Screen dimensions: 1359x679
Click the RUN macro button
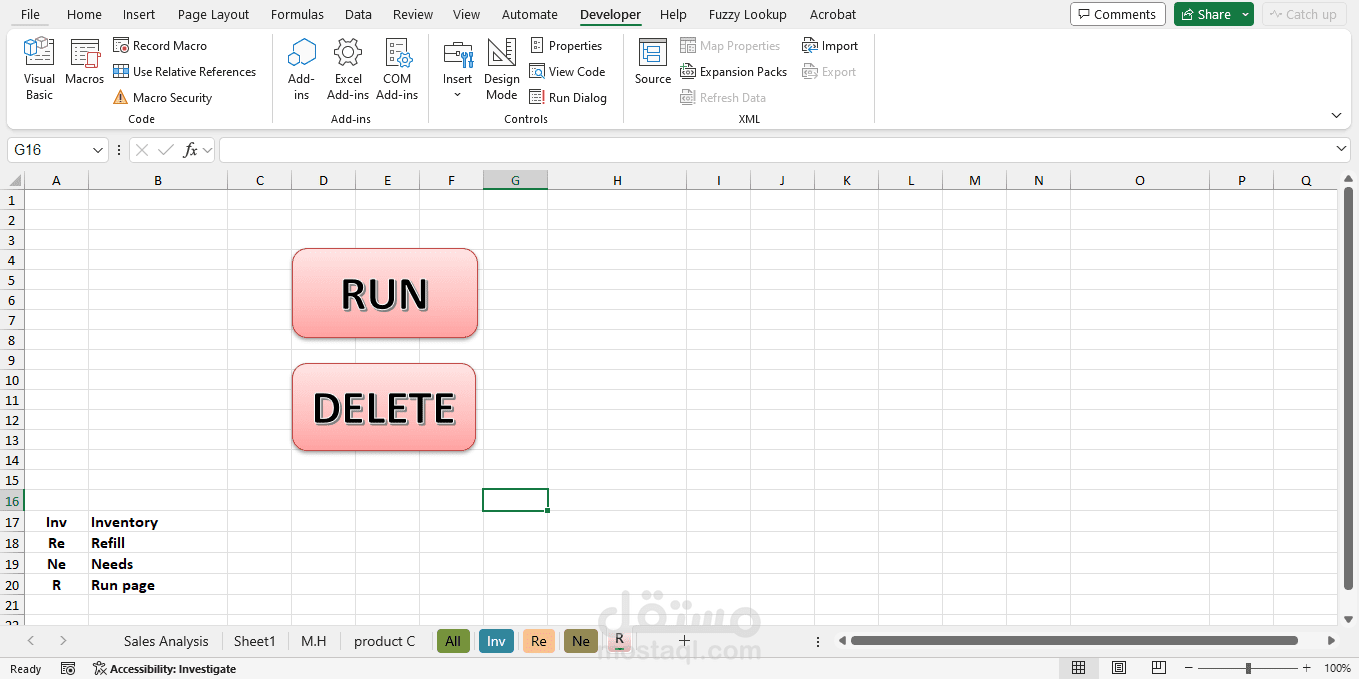point(385,293)
